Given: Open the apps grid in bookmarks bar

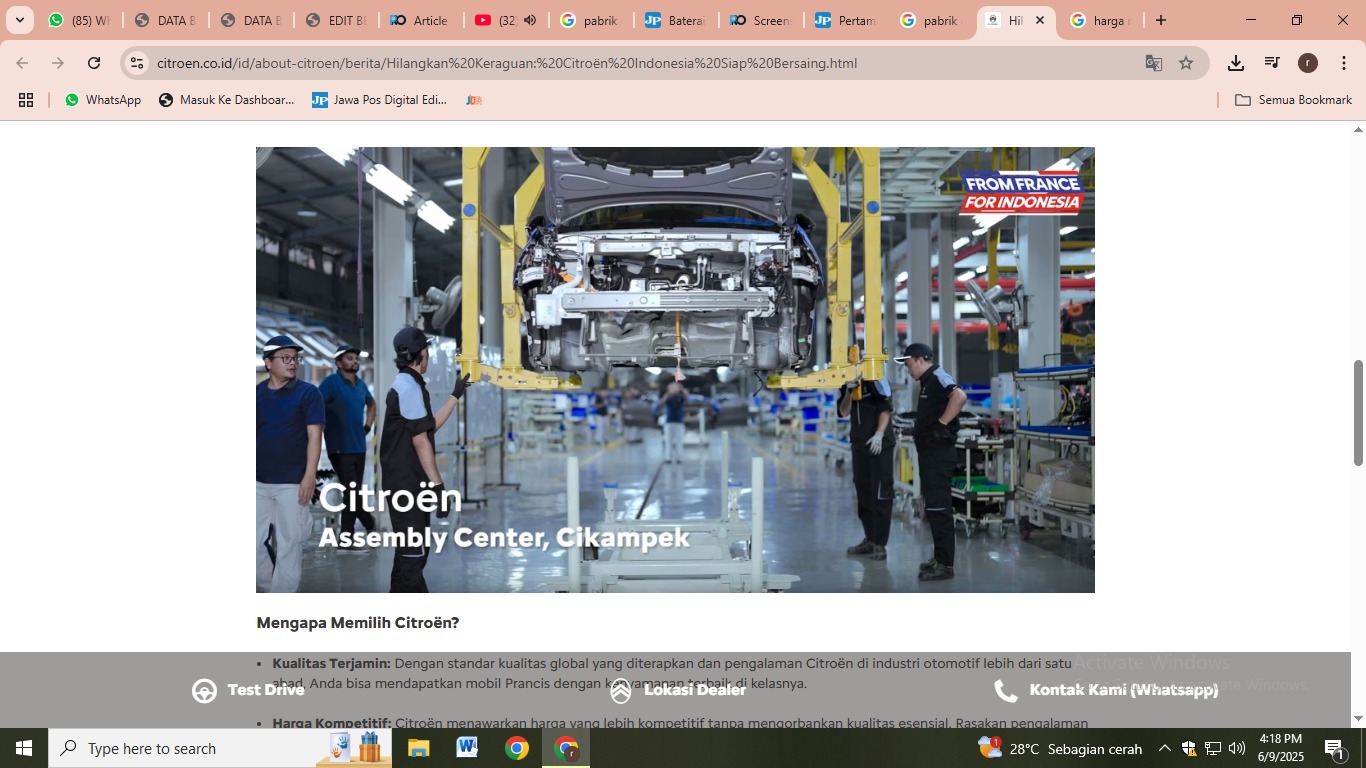Looking at the screenshot, I should point(26,100).
